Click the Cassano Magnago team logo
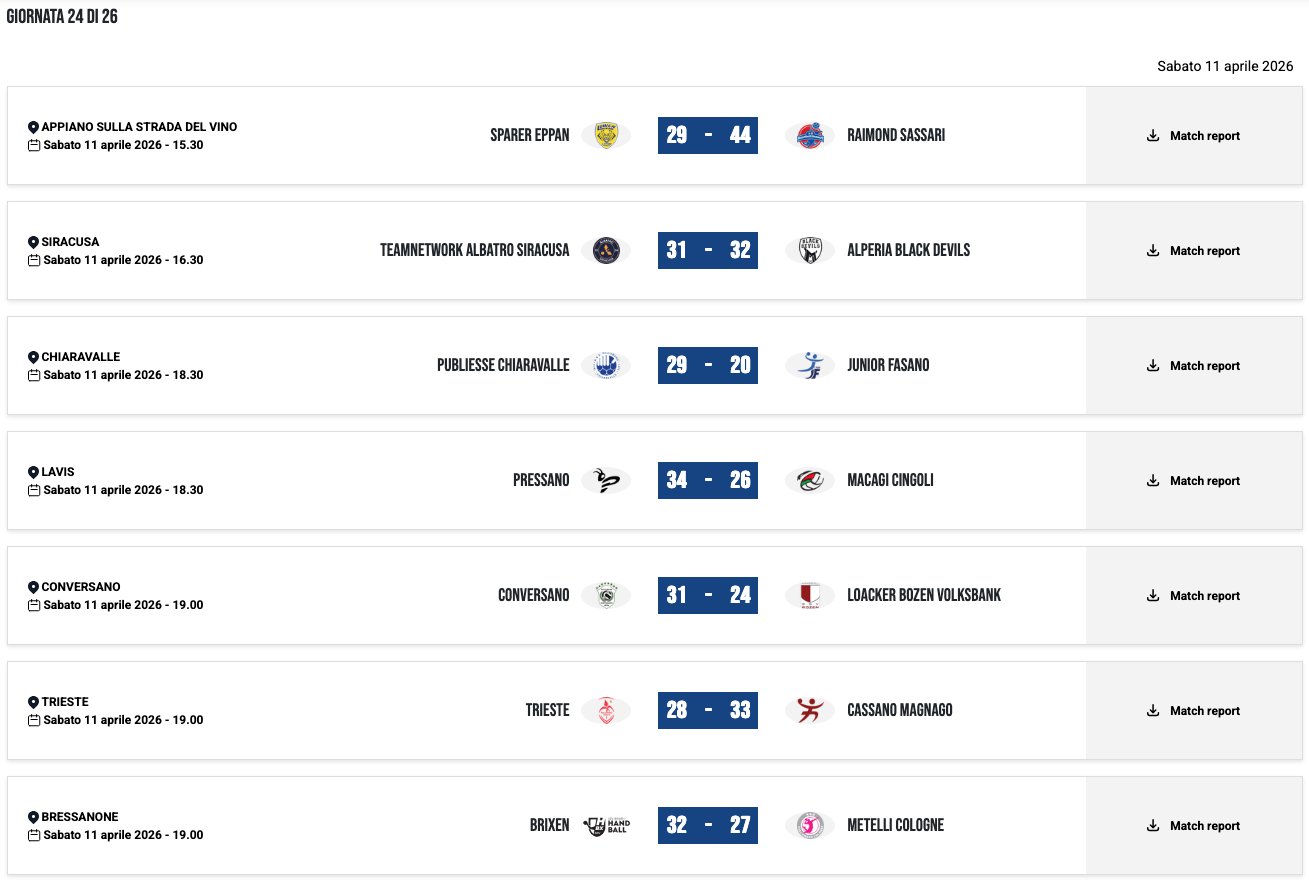This screenshot has height=882, width=1309. pyautogui.click(x=810, y=710)
